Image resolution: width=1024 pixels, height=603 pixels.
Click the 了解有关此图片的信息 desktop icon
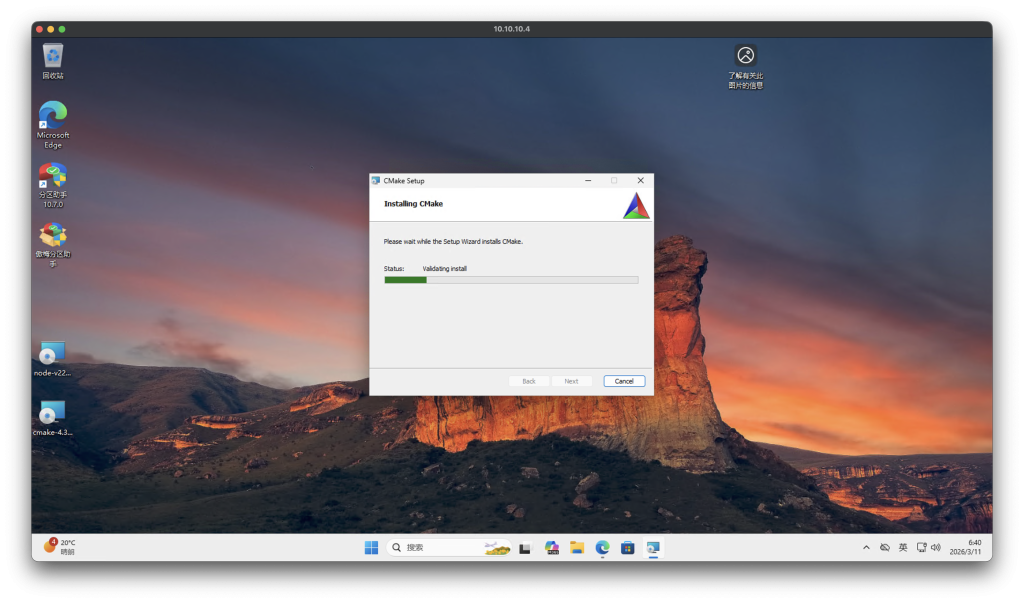click(745, 57)
